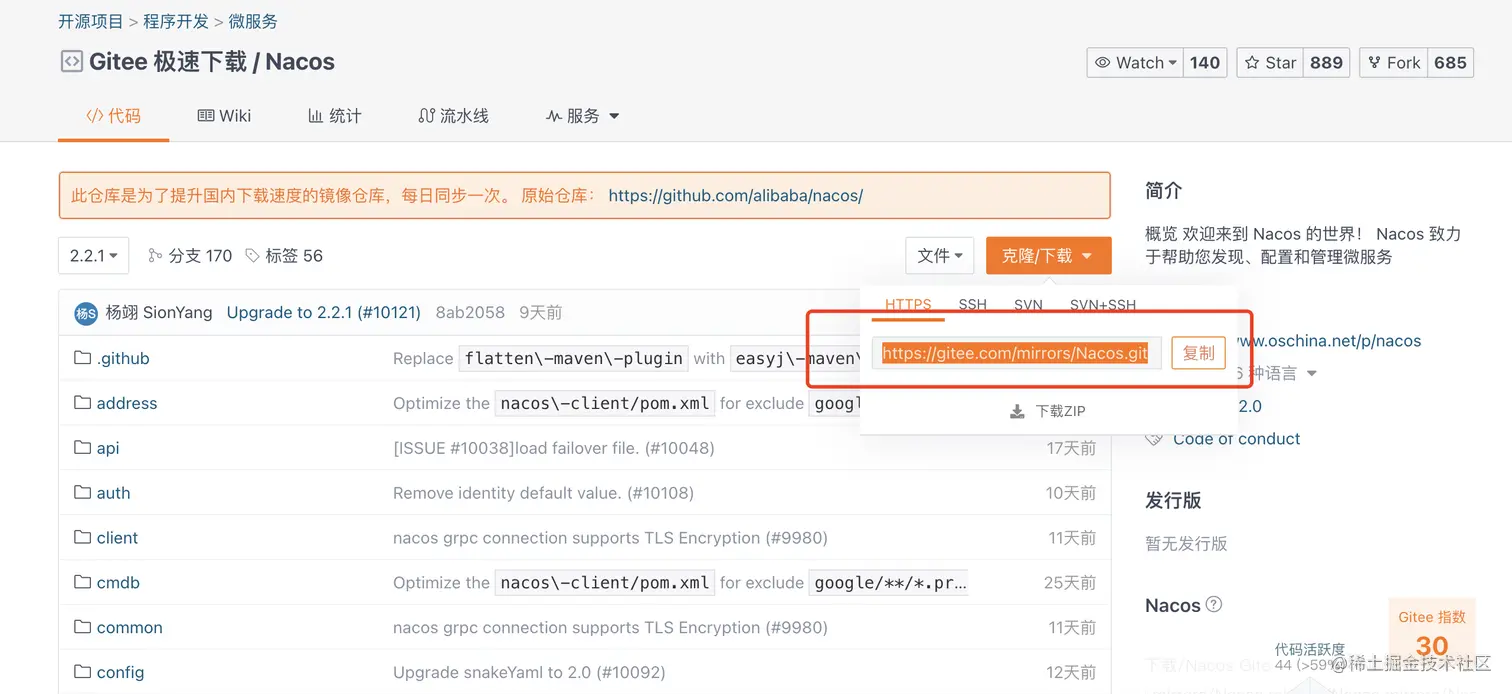
Task: Star the Nacos repository
Action: [x=1270, y=62]
